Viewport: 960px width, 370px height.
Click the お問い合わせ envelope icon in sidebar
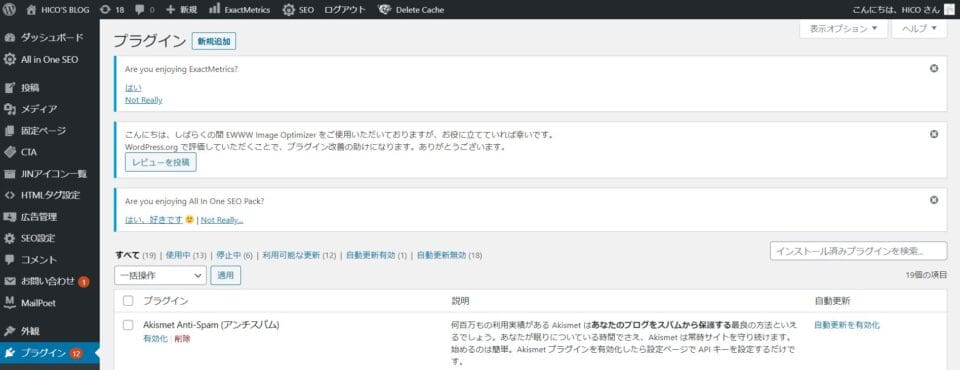point(9,281)
